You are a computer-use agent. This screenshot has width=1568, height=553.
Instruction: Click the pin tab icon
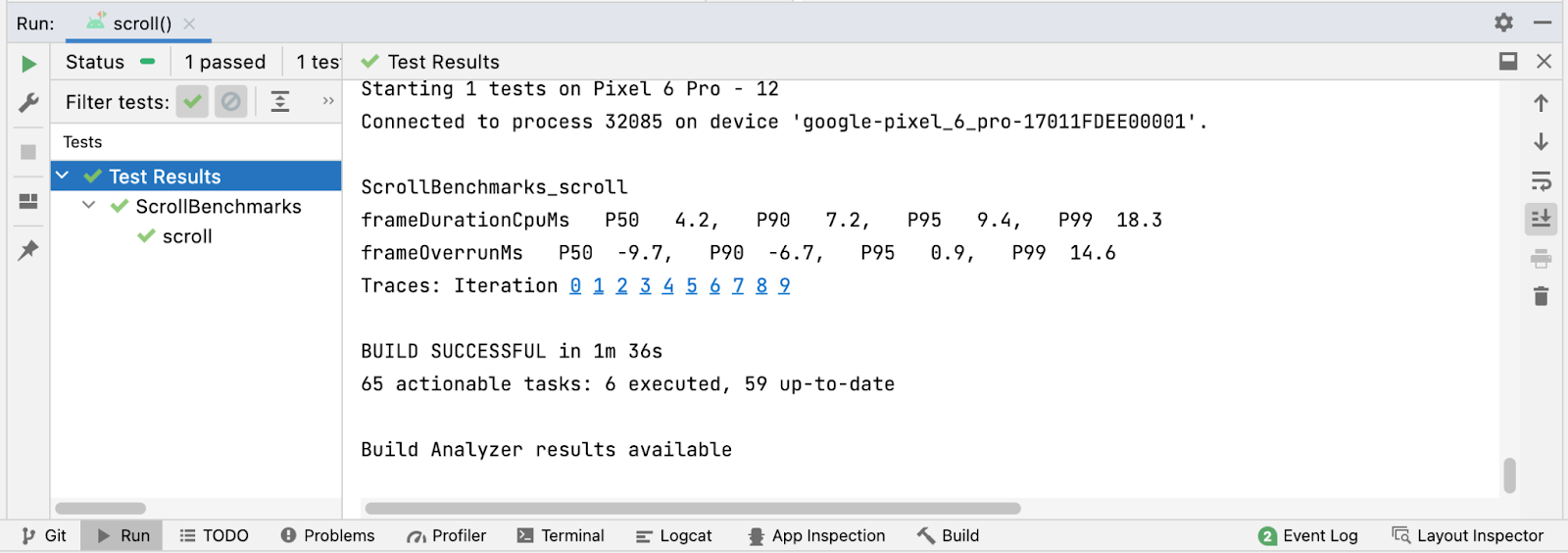[x=28, y=250]
